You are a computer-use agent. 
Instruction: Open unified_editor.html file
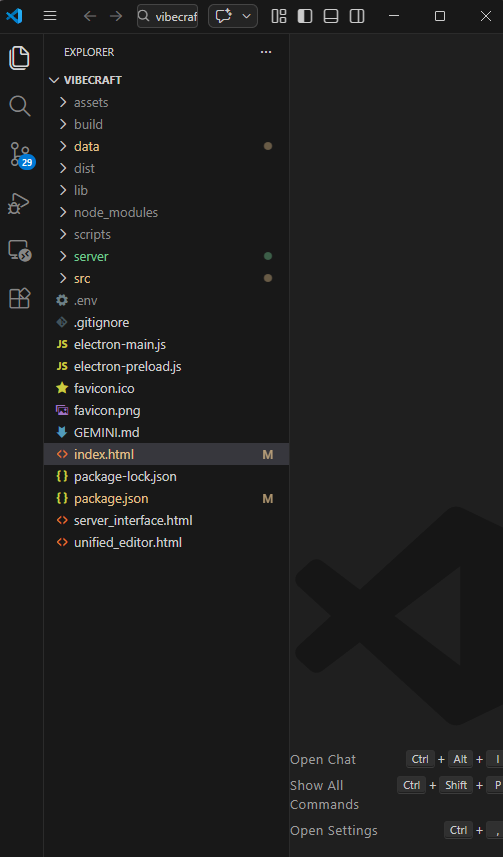(166, 542)
